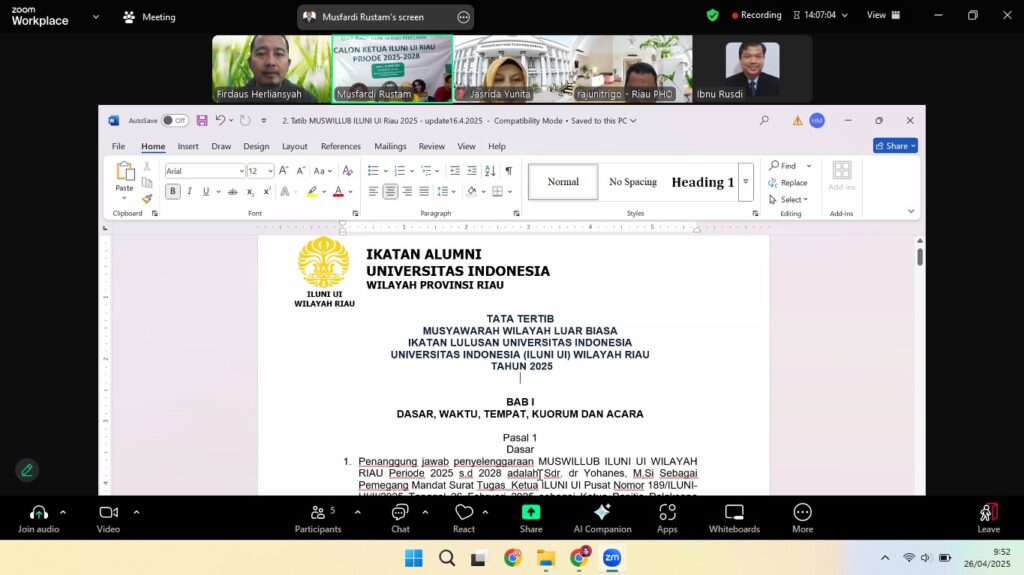
Task: Apply subscript formatting
Action: pyautogui.click(x=250, y=191)
